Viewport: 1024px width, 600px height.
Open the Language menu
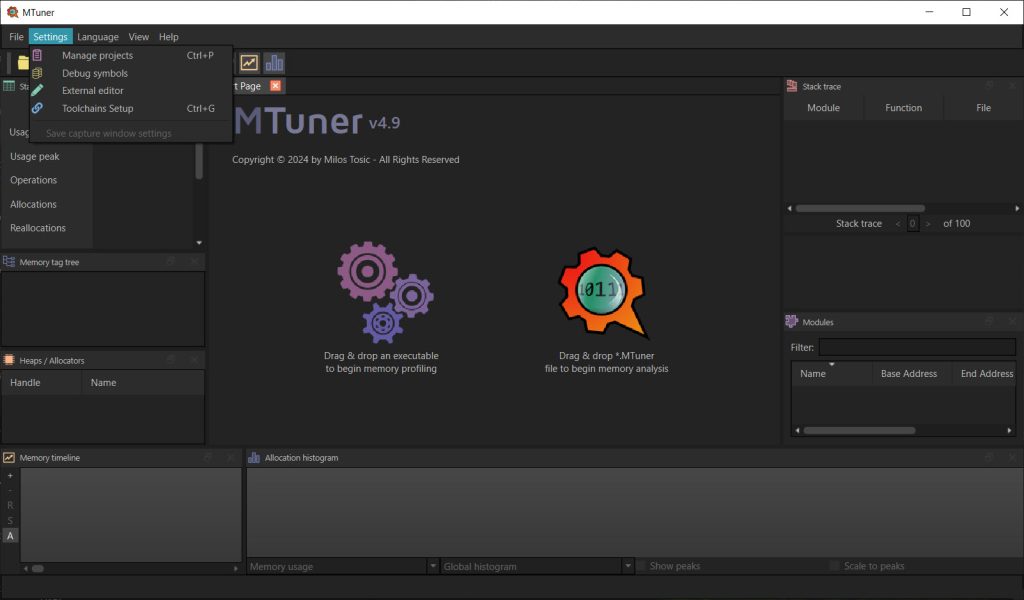98,37
